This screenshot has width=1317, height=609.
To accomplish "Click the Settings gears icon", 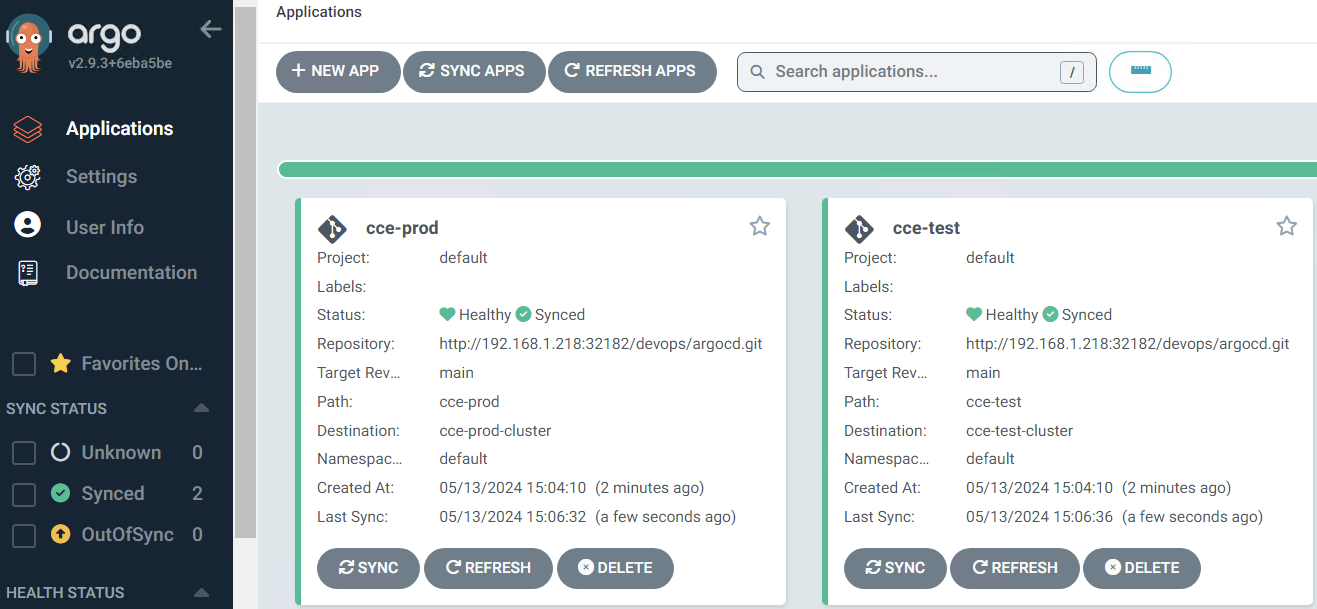I will [x=28, y=177].
